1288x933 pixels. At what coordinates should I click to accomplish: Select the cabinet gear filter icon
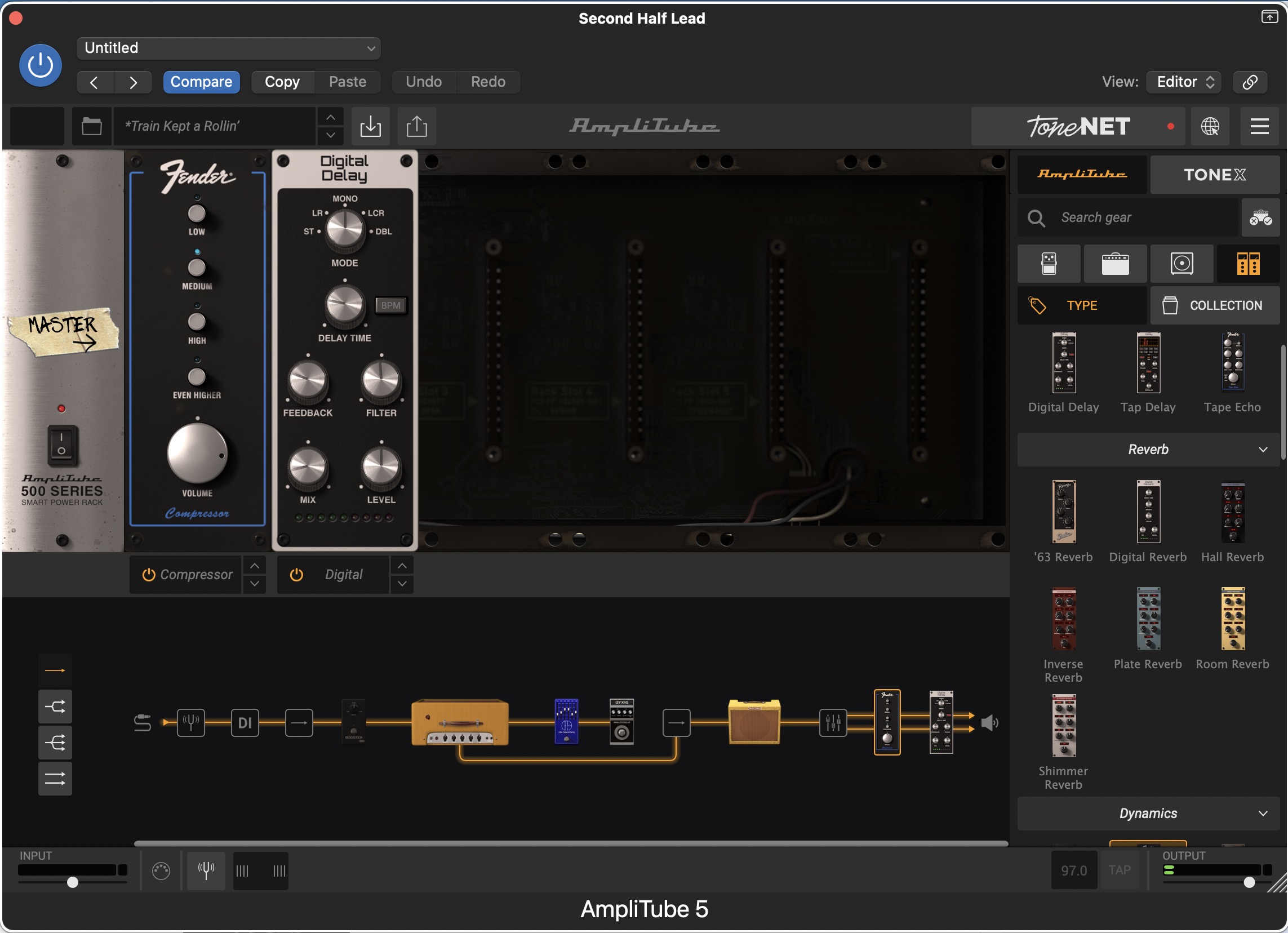click(x=1182, y=264)
